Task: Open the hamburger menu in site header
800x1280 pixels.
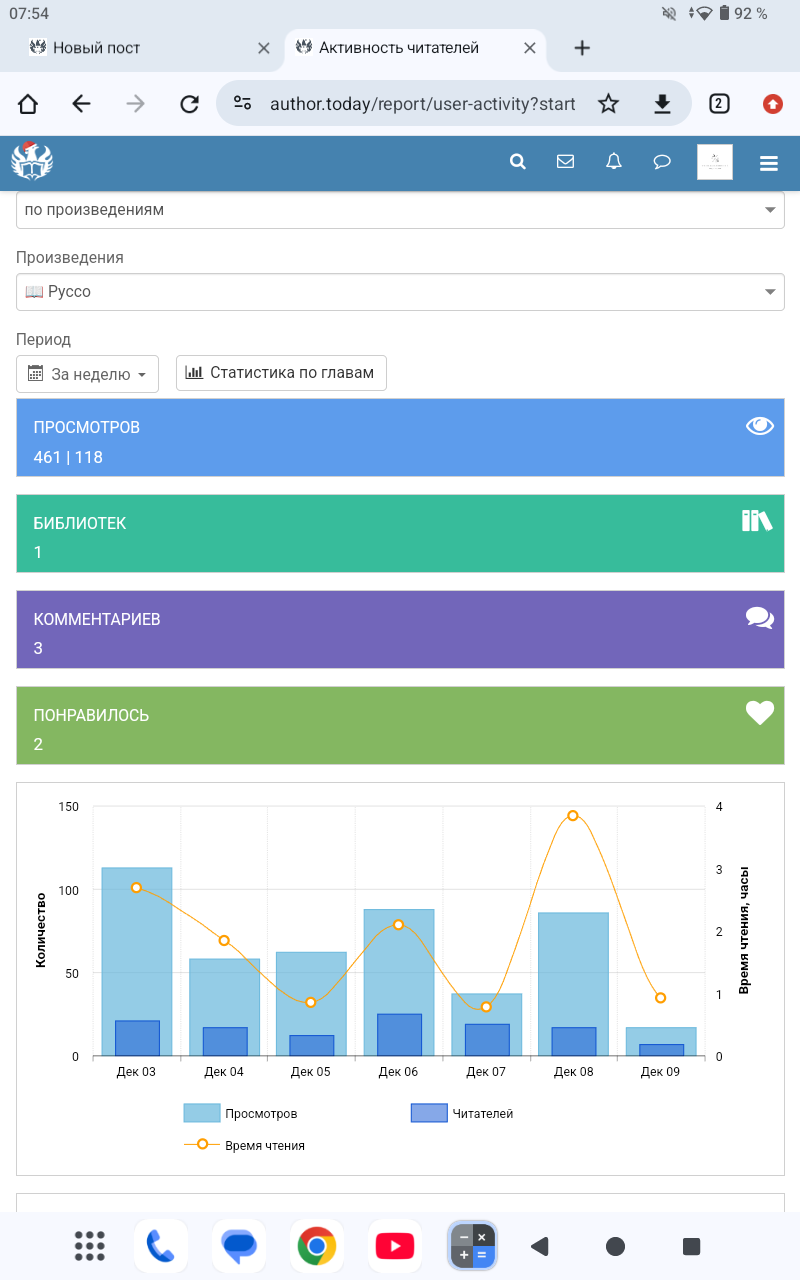Action: 768,163
